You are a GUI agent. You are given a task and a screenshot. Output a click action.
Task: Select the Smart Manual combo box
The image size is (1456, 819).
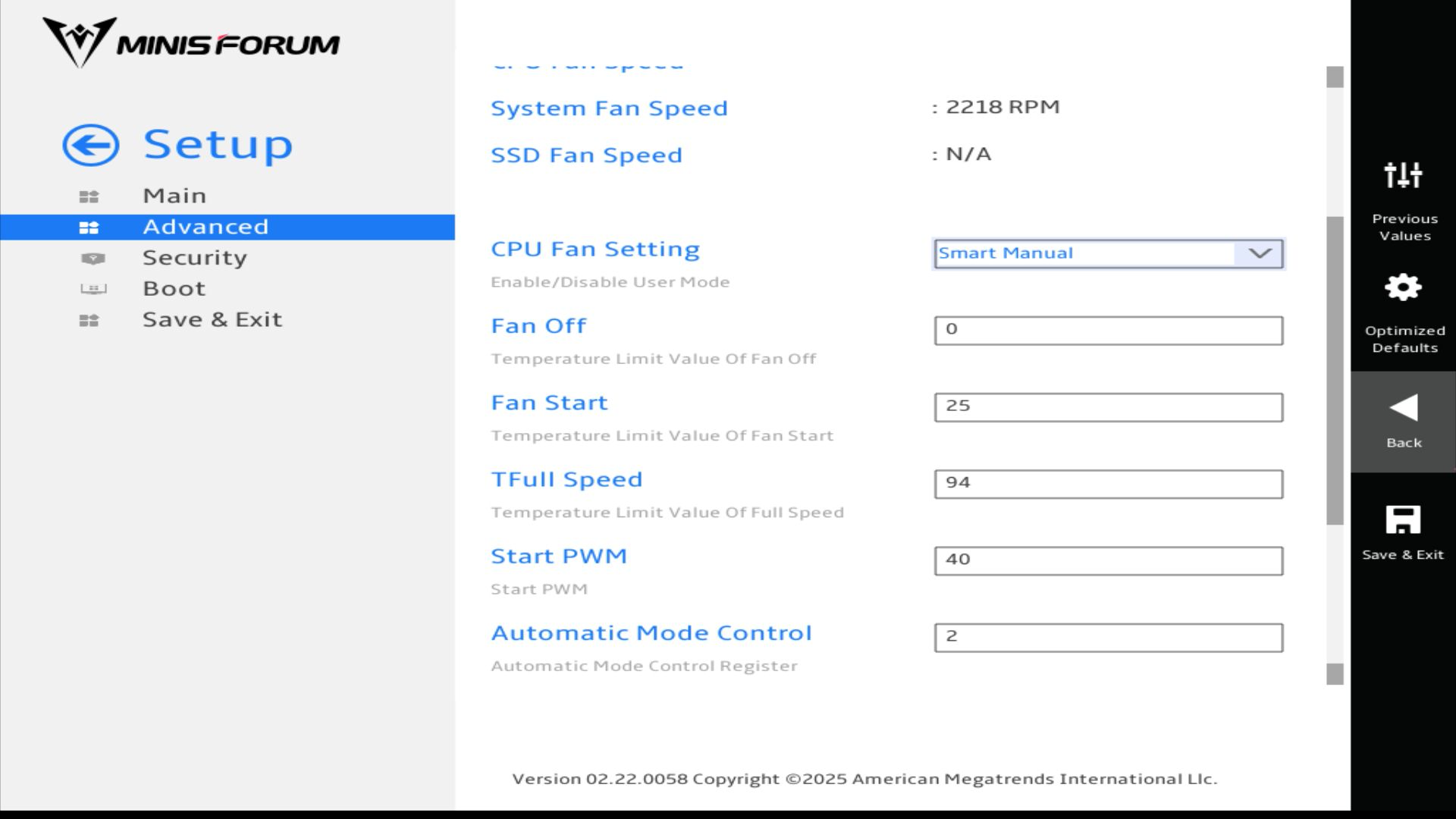pos(1083,253)
